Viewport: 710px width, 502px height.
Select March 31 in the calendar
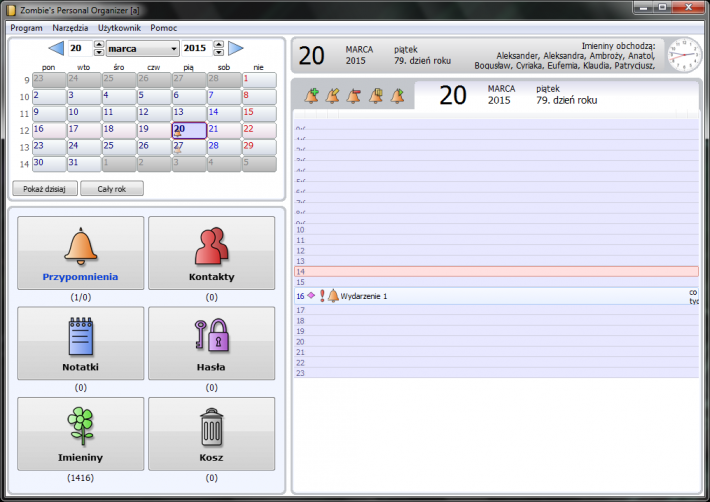tap(84, 164)
